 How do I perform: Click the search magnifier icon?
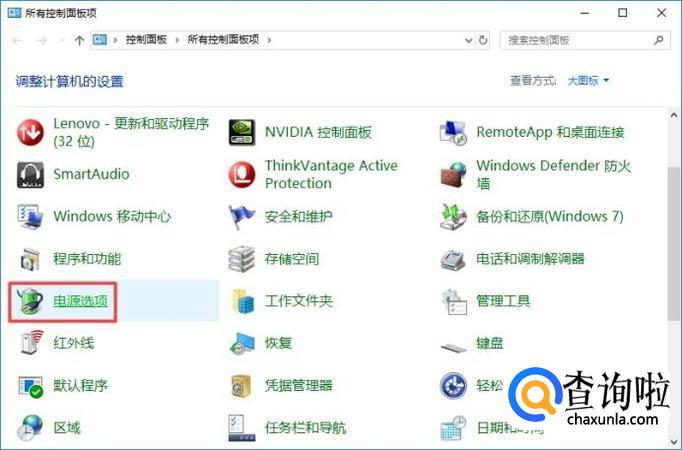pos(659,40)
